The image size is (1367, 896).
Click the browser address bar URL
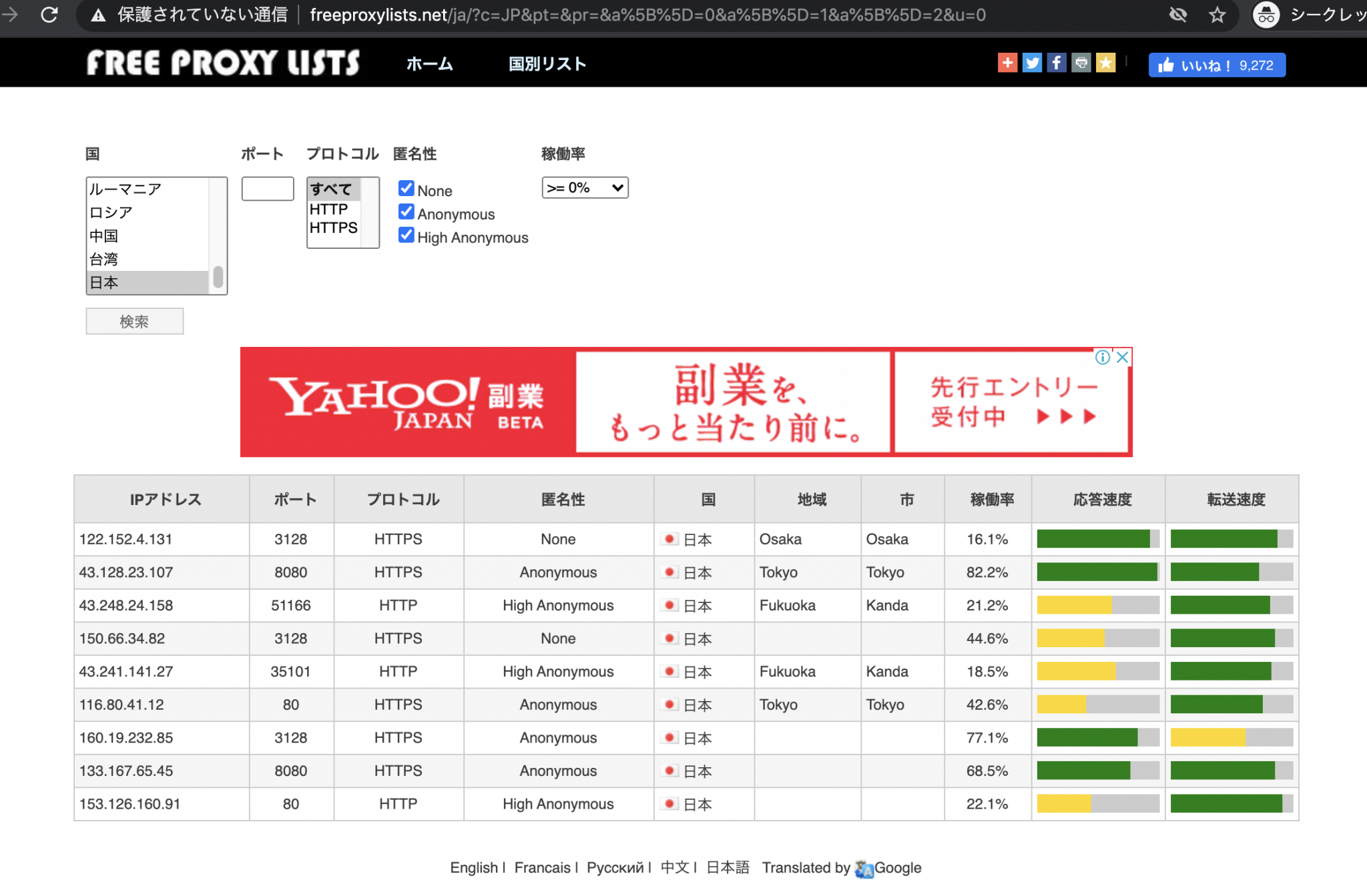point(647,15)
